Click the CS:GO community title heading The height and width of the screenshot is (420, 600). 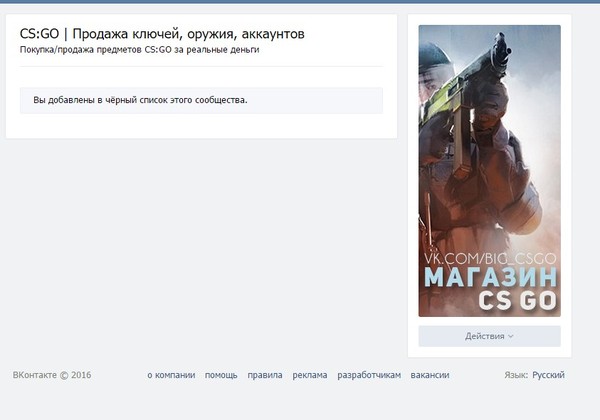click(x=162, y=34)
